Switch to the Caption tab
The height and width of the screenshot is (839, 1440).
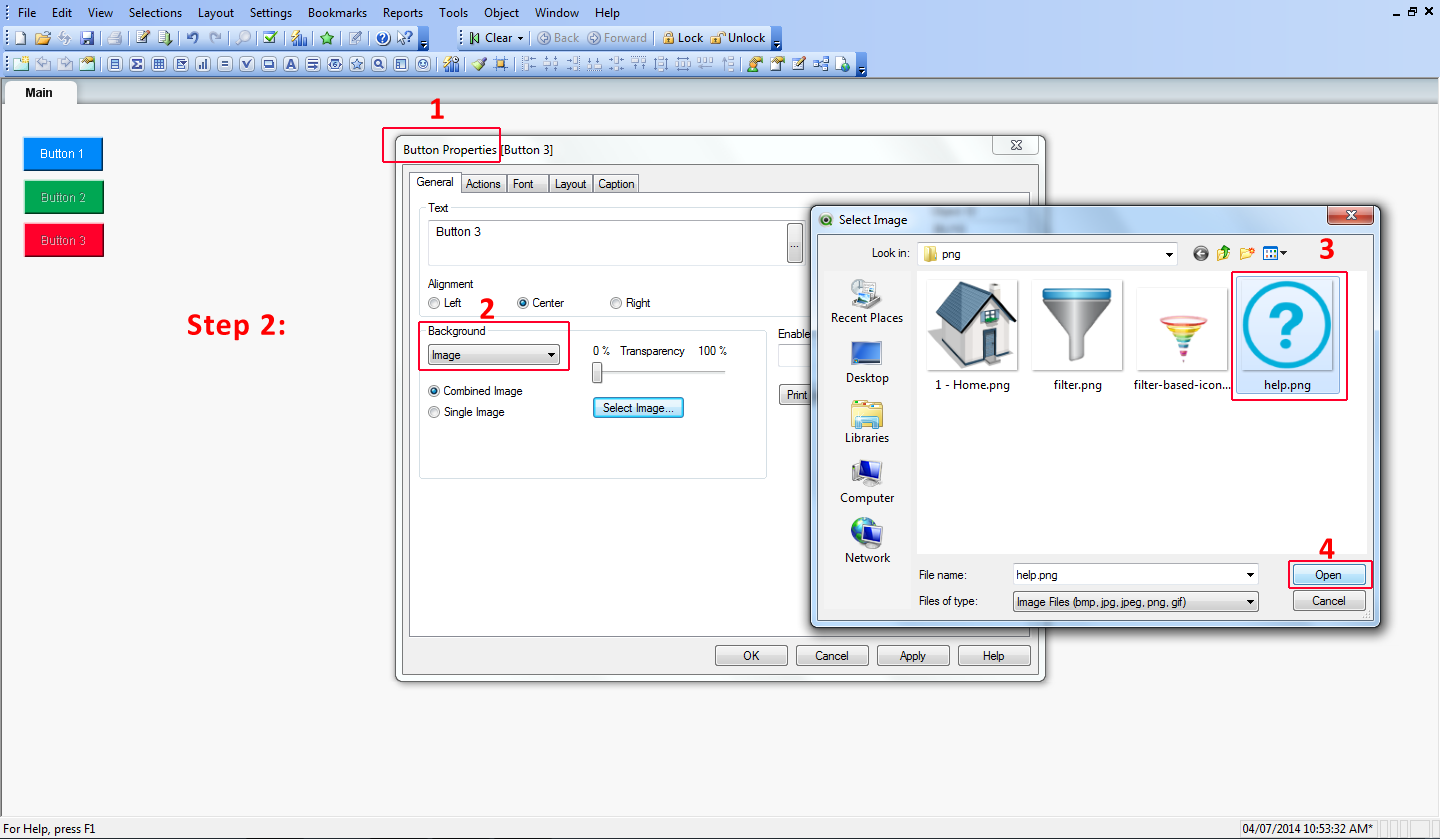[616, 184]
